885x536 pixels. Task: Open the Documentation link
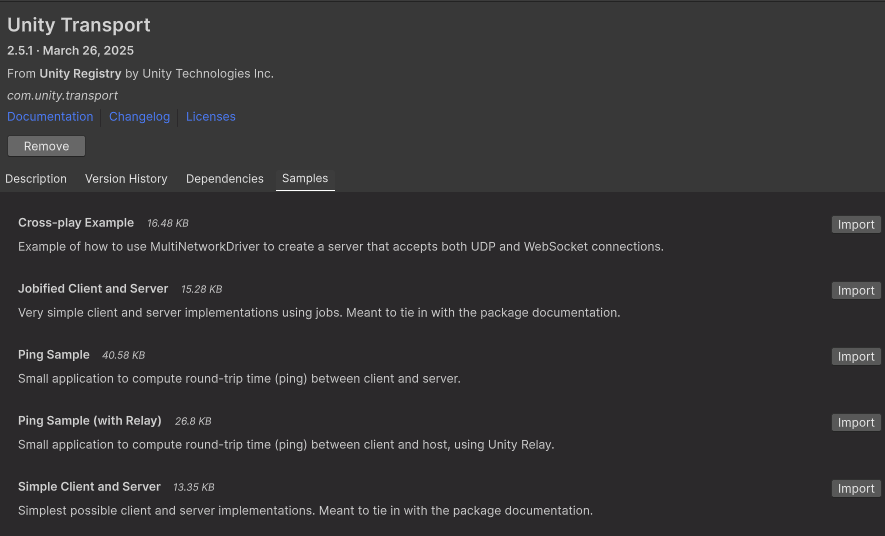[x=50, y=117]
